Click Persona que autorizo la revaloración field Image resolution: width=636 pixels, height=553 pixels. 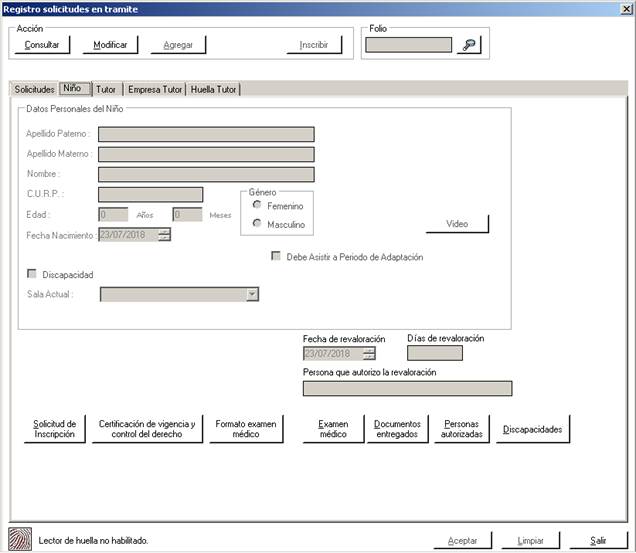point(408,388)
